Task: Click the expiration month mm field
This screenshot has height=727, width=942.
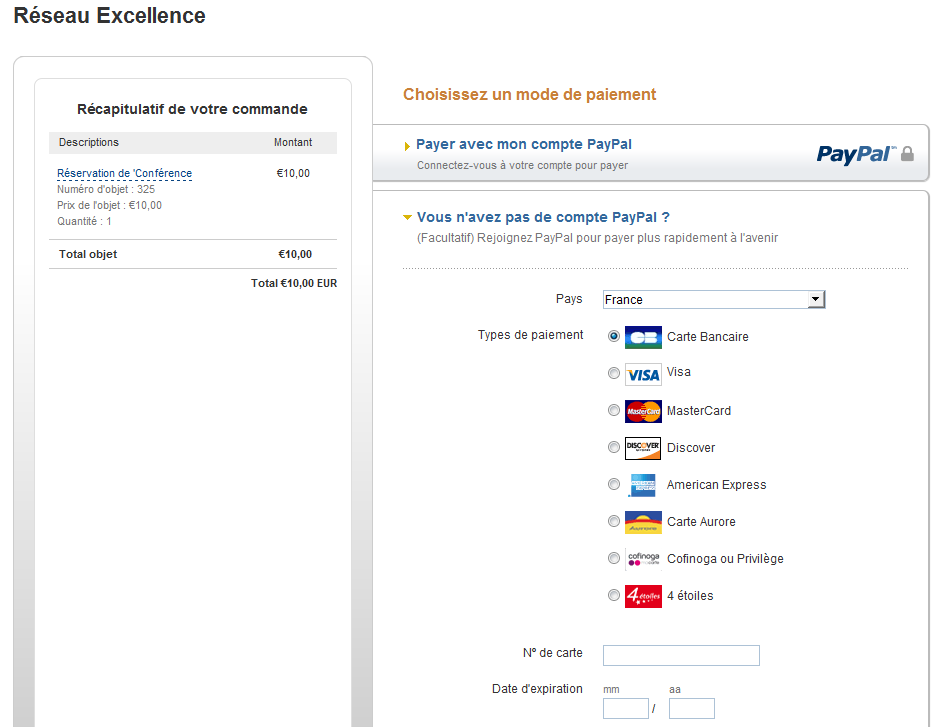Action: coord(626,708)
